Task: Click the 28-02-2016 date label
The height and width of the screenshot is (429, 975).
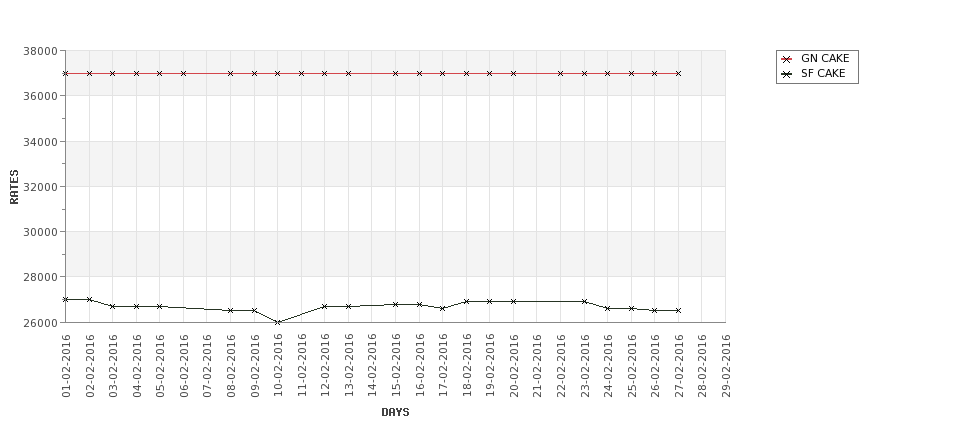Action: pyautogui.click(x=703, y=366)
